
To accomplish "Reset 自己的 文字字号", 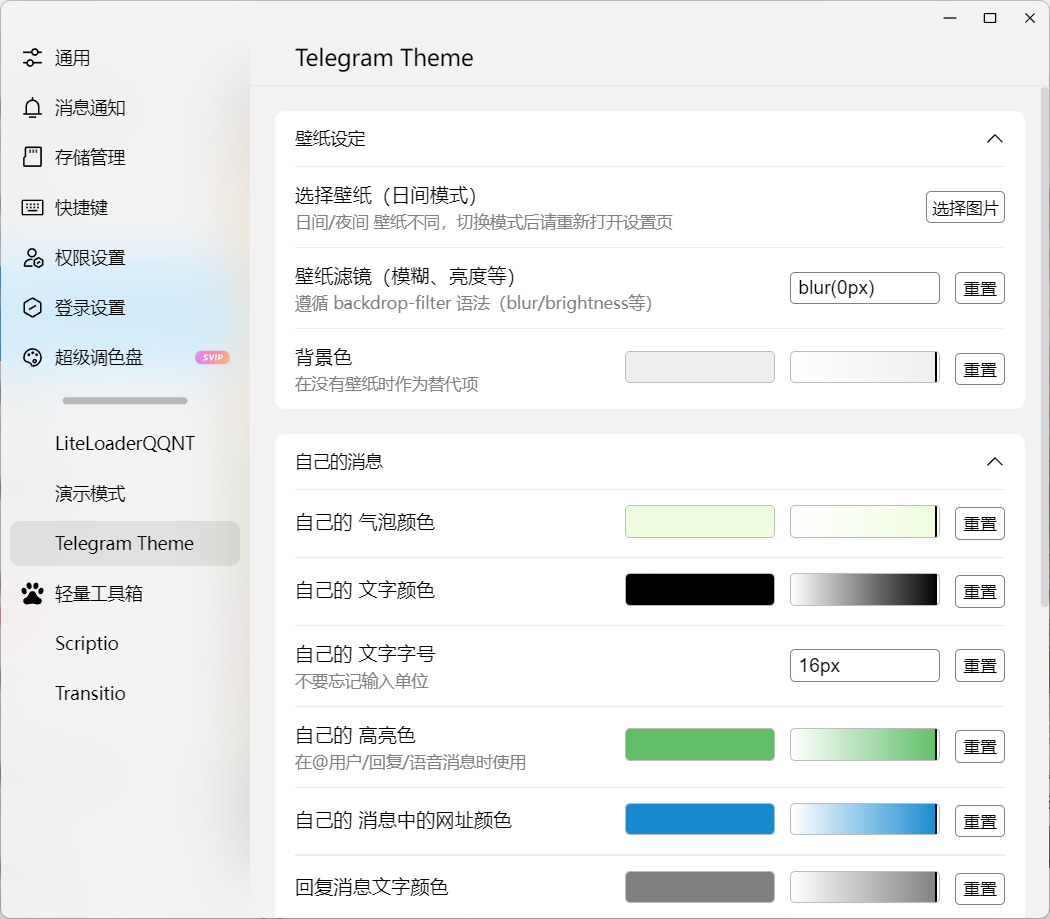I will [x=980, y=666].
